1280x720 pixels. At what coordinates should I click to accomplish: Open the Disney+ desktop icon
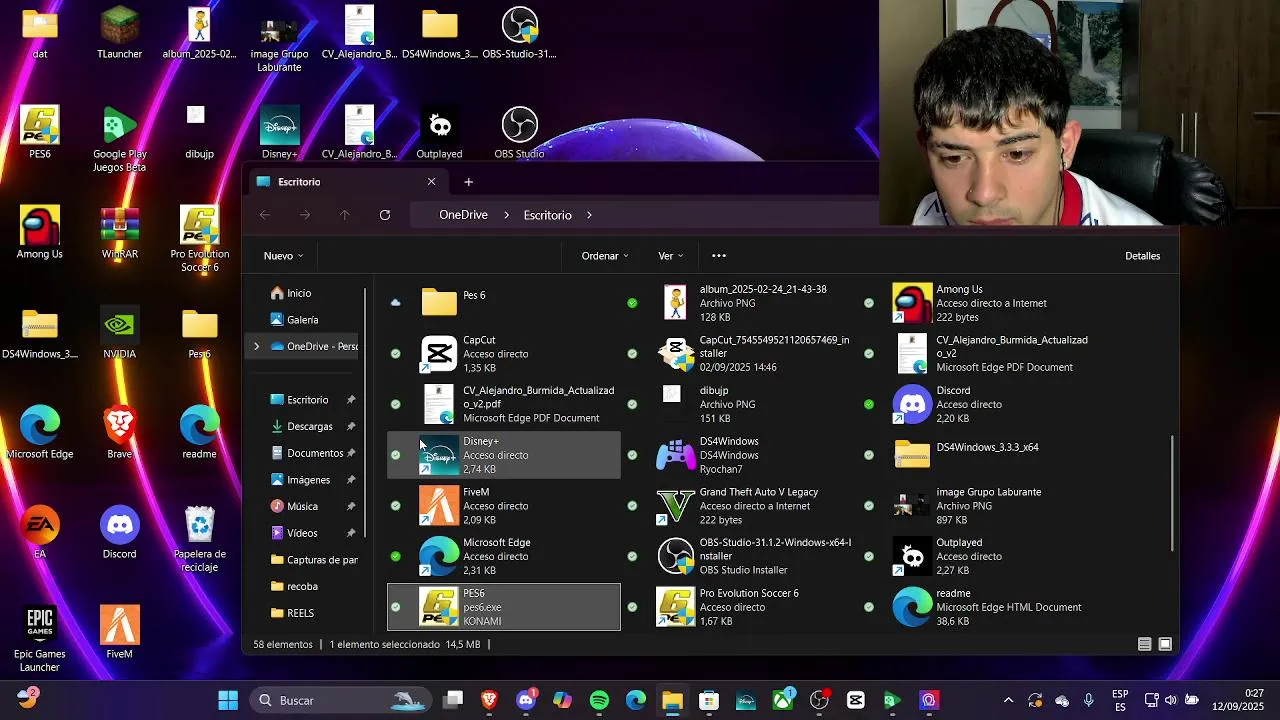279,133
